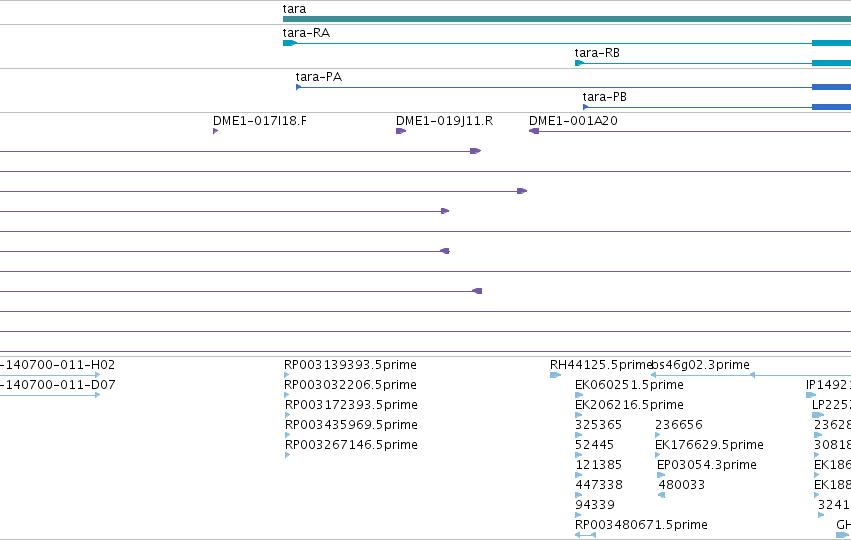Select EST RP003139393.5prime
The image size is (851, 540).
coord(351,365)
